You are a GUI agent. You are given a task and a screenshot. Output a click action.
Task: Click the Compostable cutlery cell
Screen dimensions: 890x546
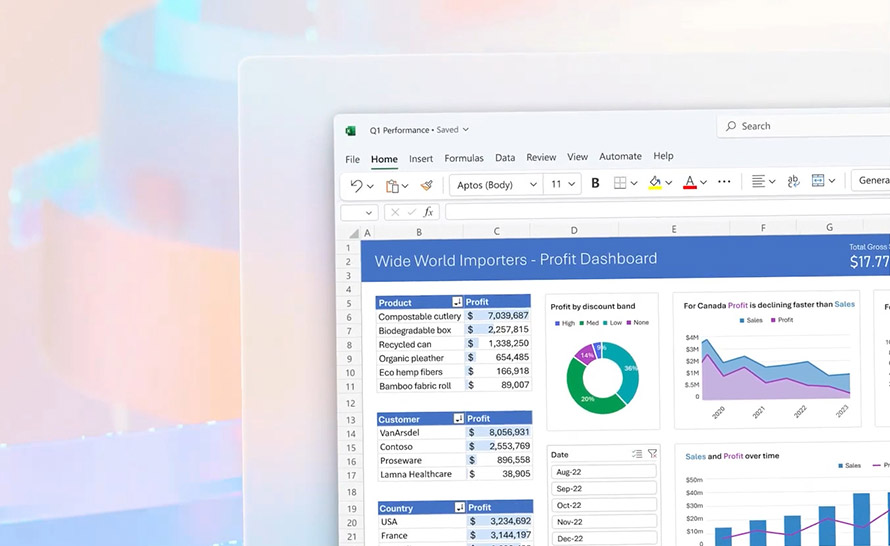(x=419, y=316)
